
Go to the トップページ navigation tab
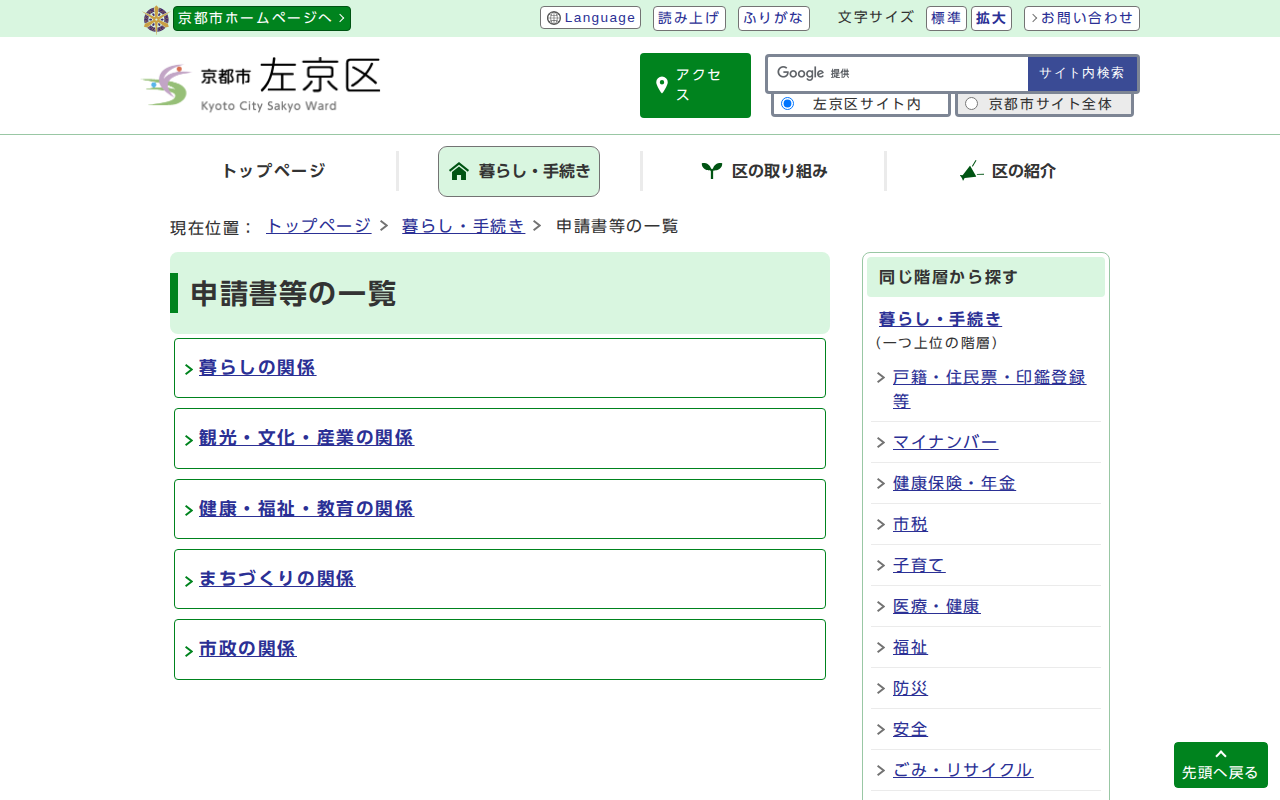point(273,171)
